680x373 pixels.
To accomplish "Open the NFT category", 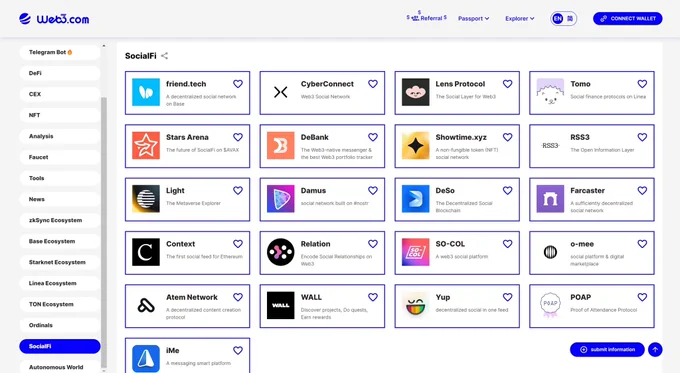I will pyautogui.click(x=60, y=115).
